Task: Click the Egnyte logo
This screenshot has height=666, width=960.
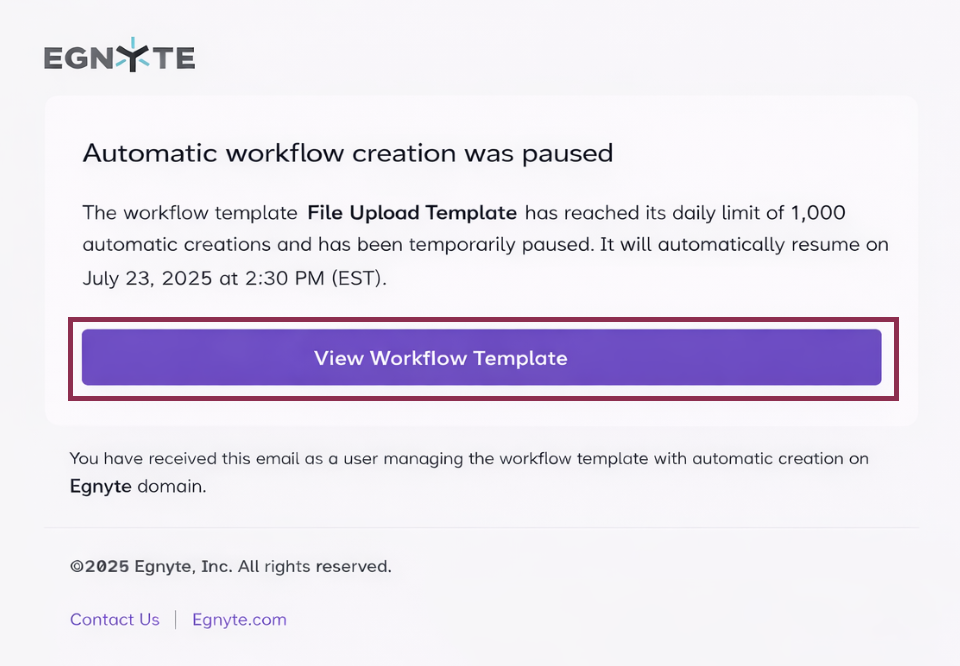Action: pos(118,56)
